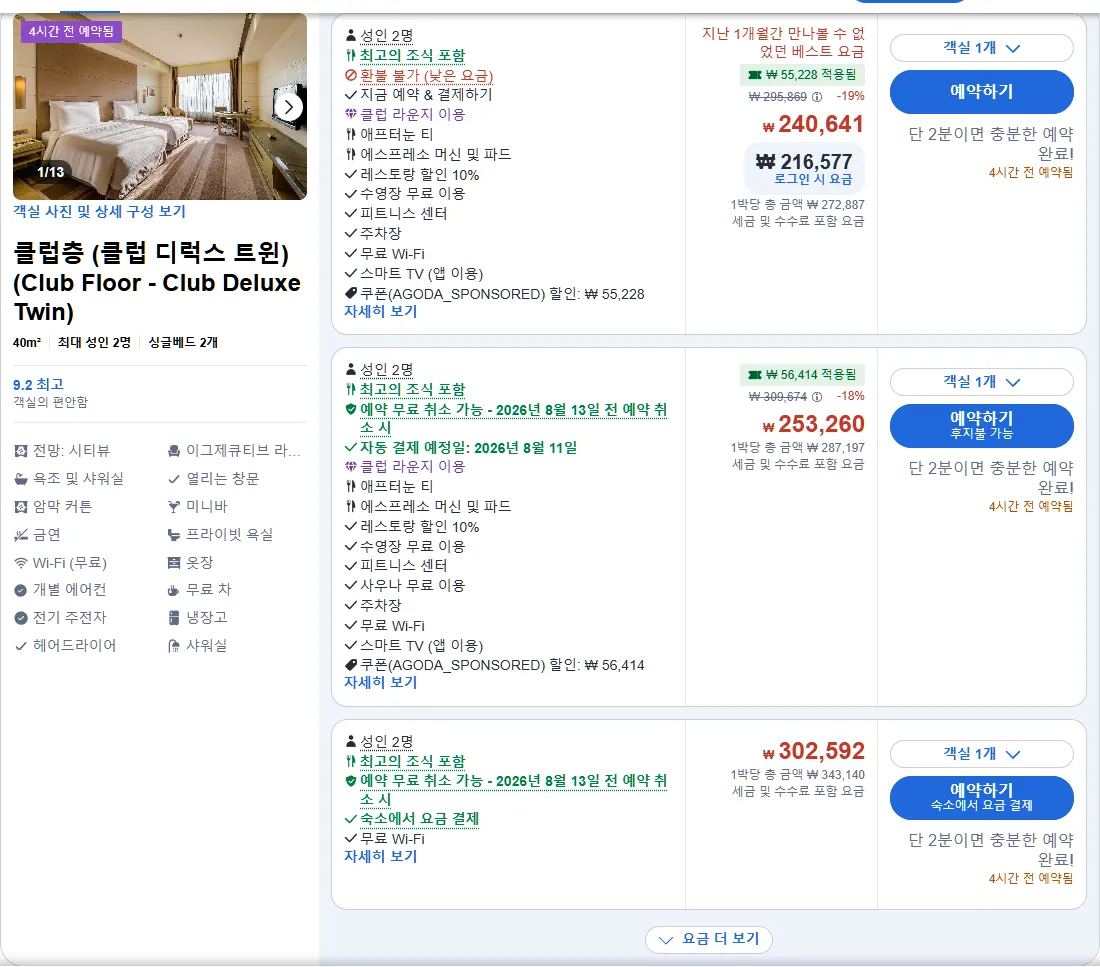Click the 개별 에어컨 air conditioning icon
The width and height of the screenshot is (1100, 967).
(x=21, y=590)
